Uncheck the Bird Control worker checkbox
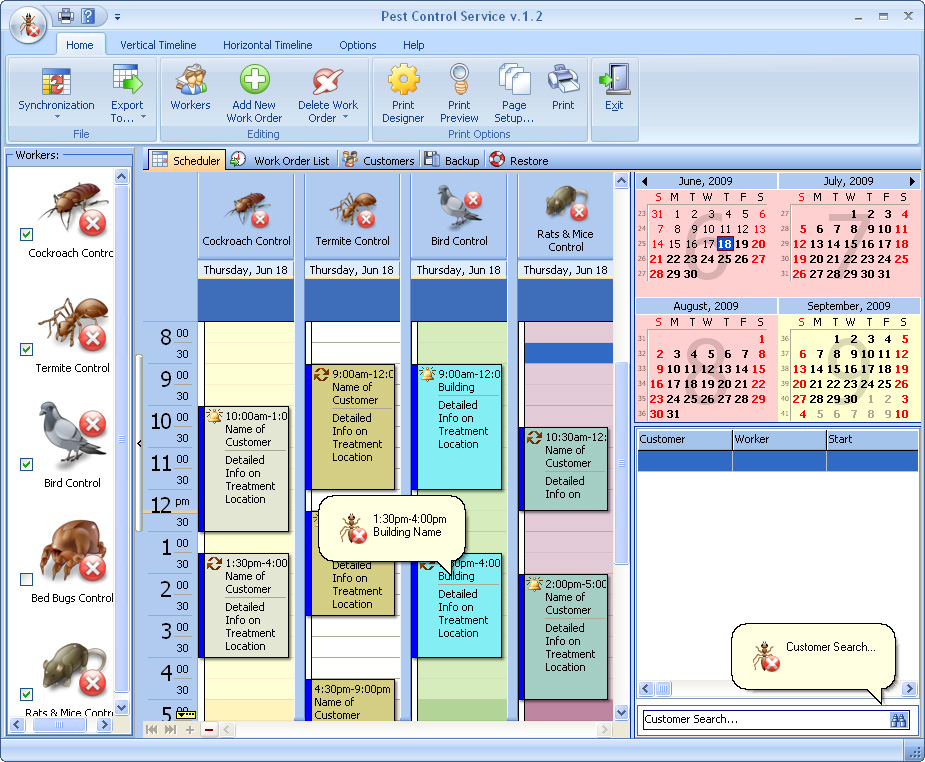The height and width of the screenshot is (762, 925). point(27,465)
